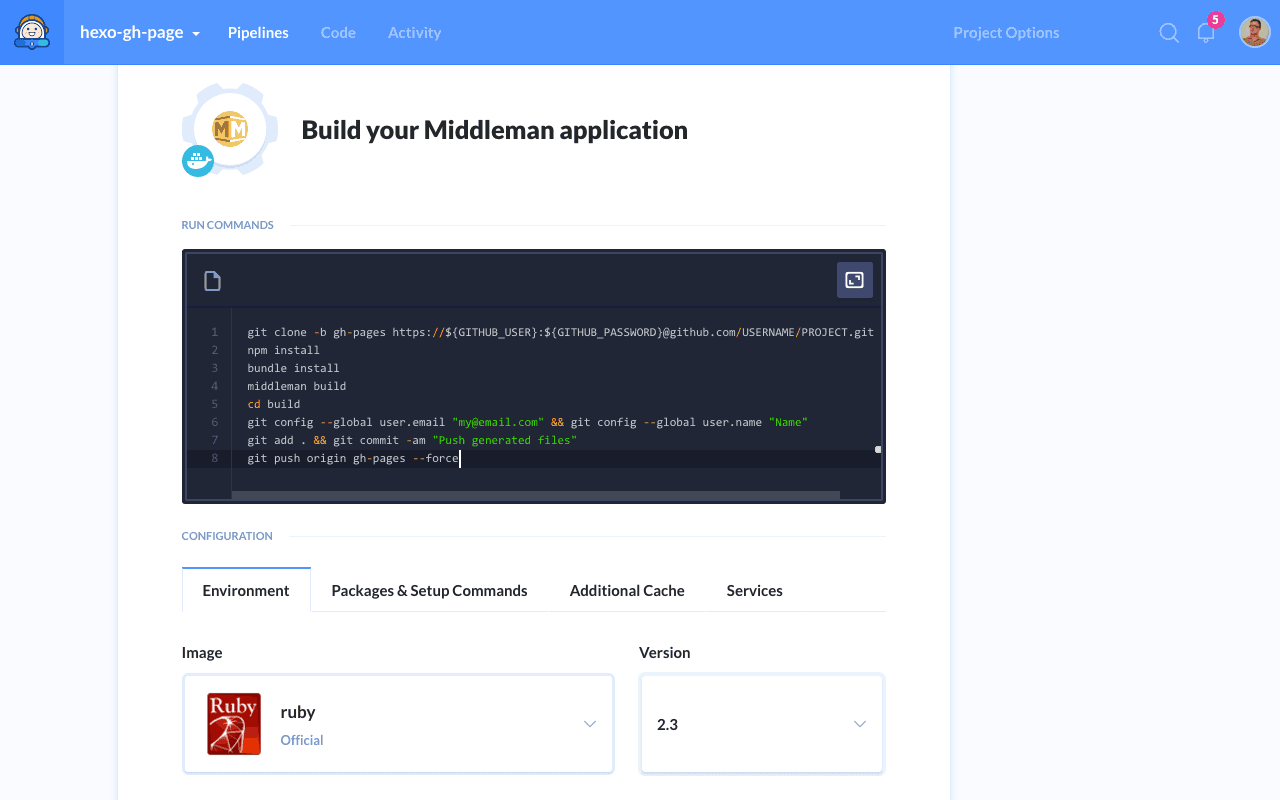Click the Buddy mascot logo

32,32
